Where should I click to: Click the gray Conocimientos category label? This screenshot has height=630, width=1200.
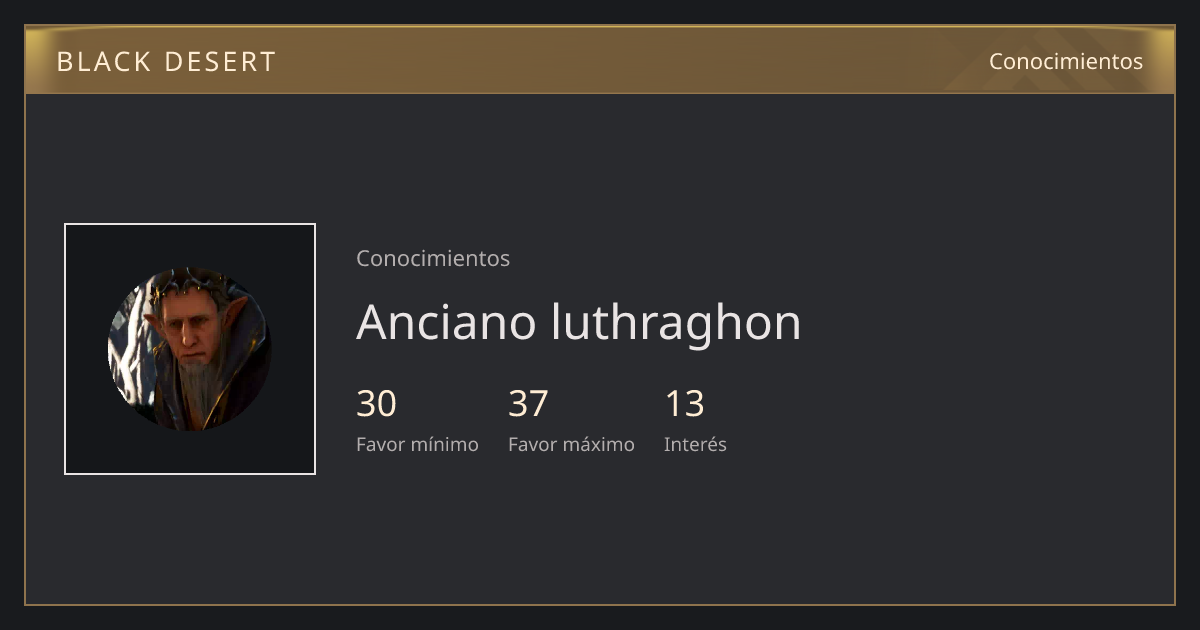[433, 258]
